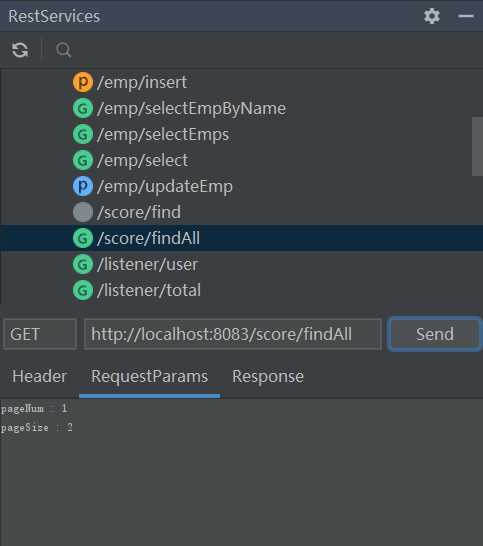Open RestServices settings gear

[432, 16]
